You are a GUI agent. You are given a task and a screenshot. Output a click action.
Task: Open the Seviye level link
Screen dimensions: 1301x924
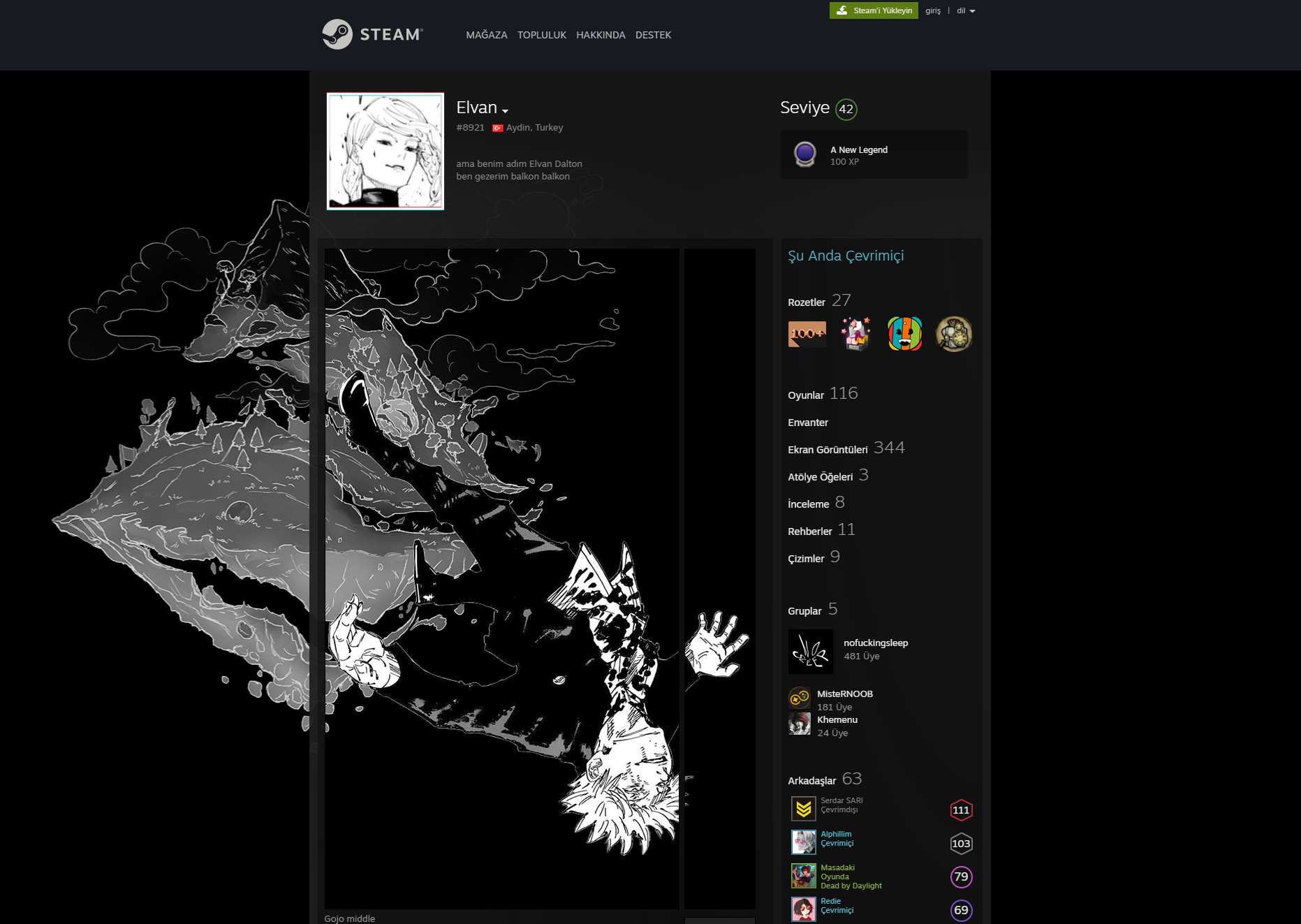click(804, 108)
